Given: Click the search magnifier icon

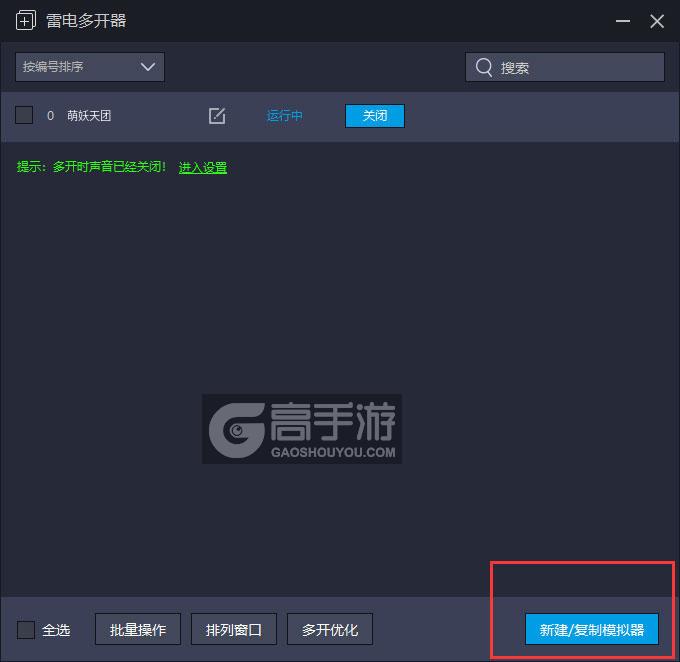Looking at the screenshot, I should point(484,67).
